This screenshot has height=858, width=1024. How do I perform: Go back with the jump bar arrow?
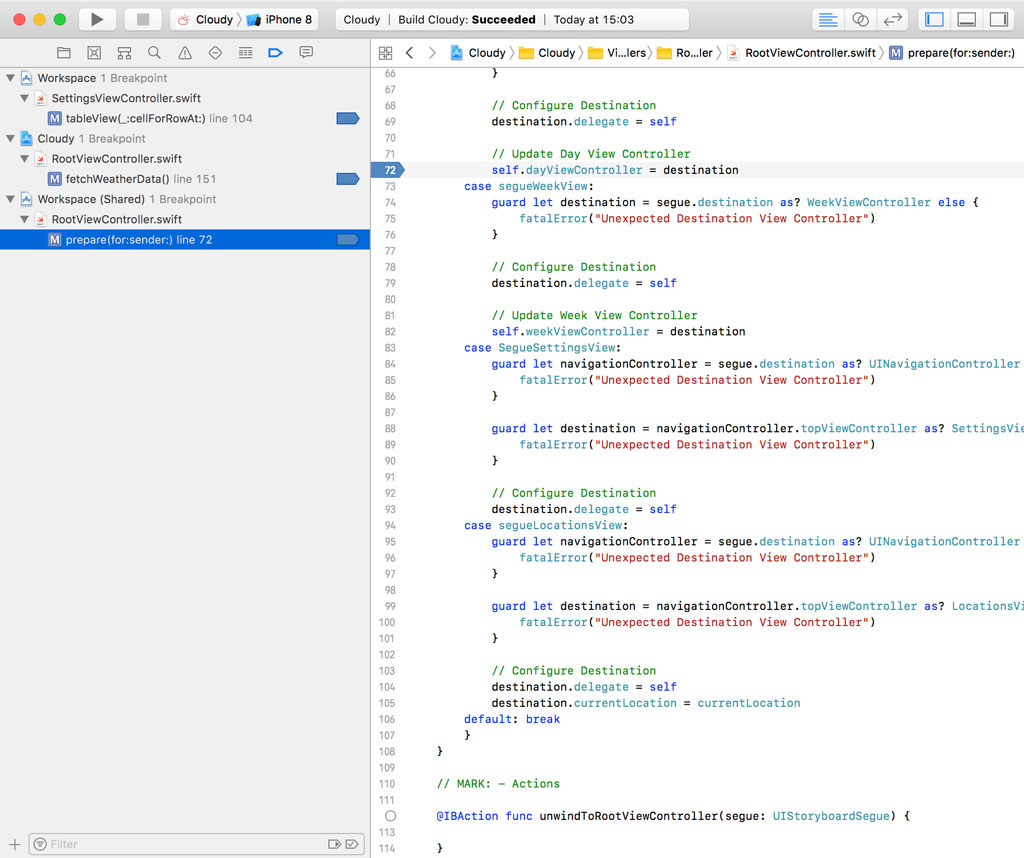coord(410,53)
